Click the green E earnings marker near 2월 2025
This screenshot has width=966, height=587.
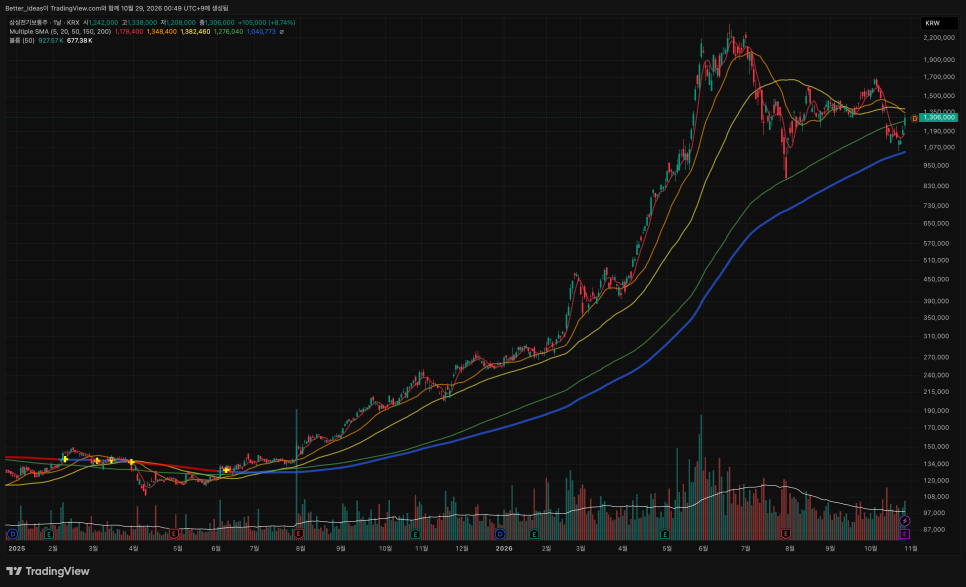49,534
